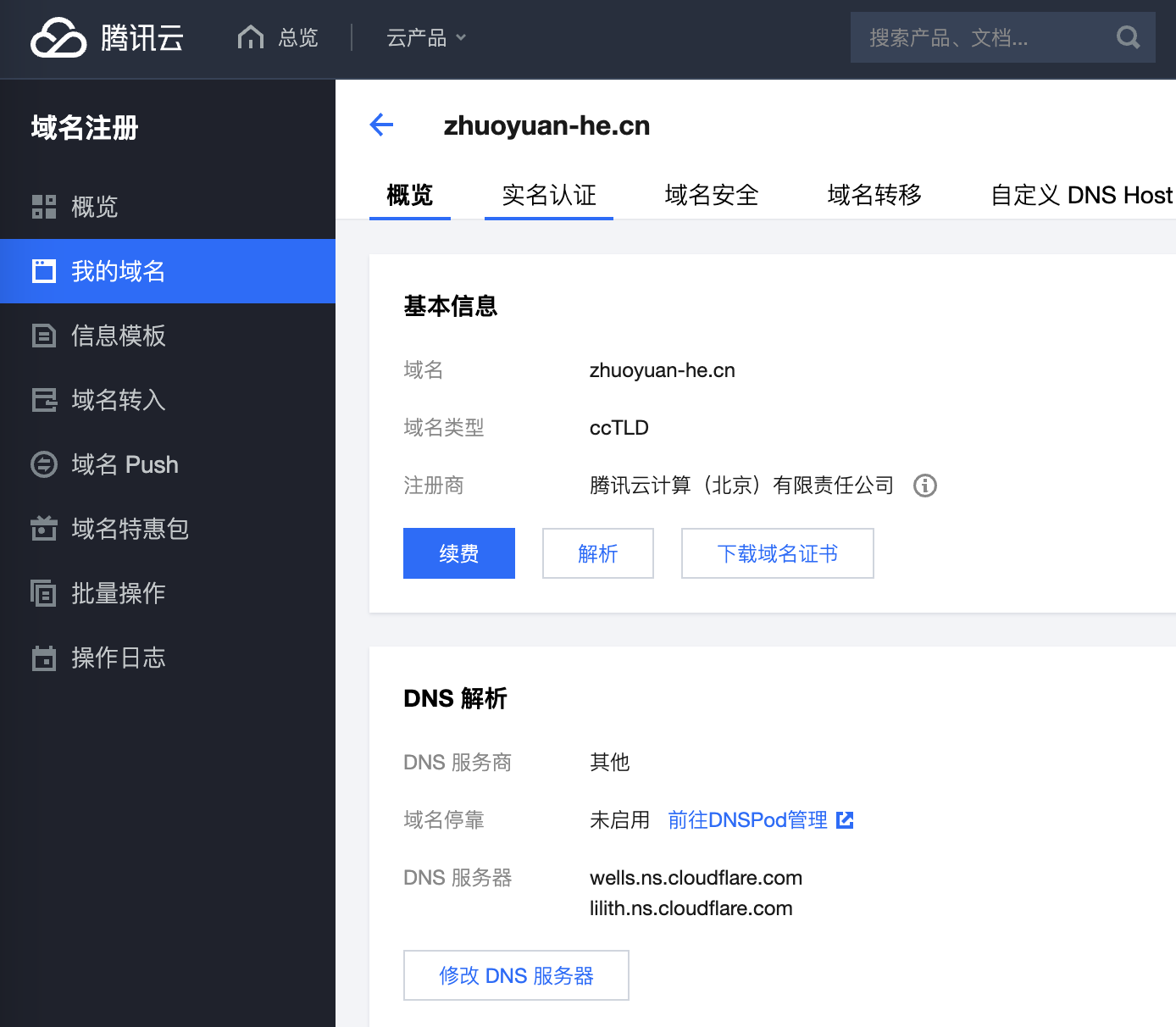Switch to the 概览 tab

410,196
